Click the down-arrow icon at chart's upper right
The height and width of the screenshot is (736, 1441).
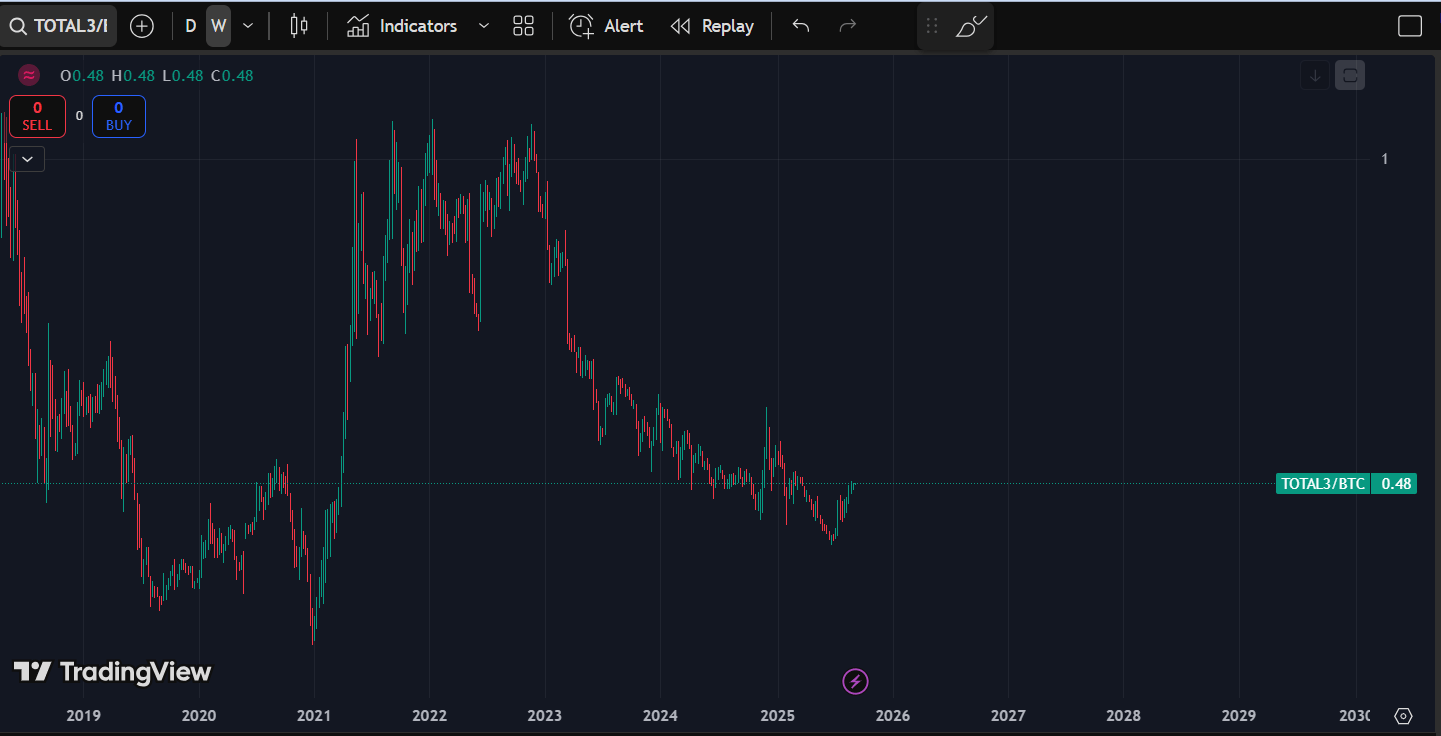[x=1315, y=75]
